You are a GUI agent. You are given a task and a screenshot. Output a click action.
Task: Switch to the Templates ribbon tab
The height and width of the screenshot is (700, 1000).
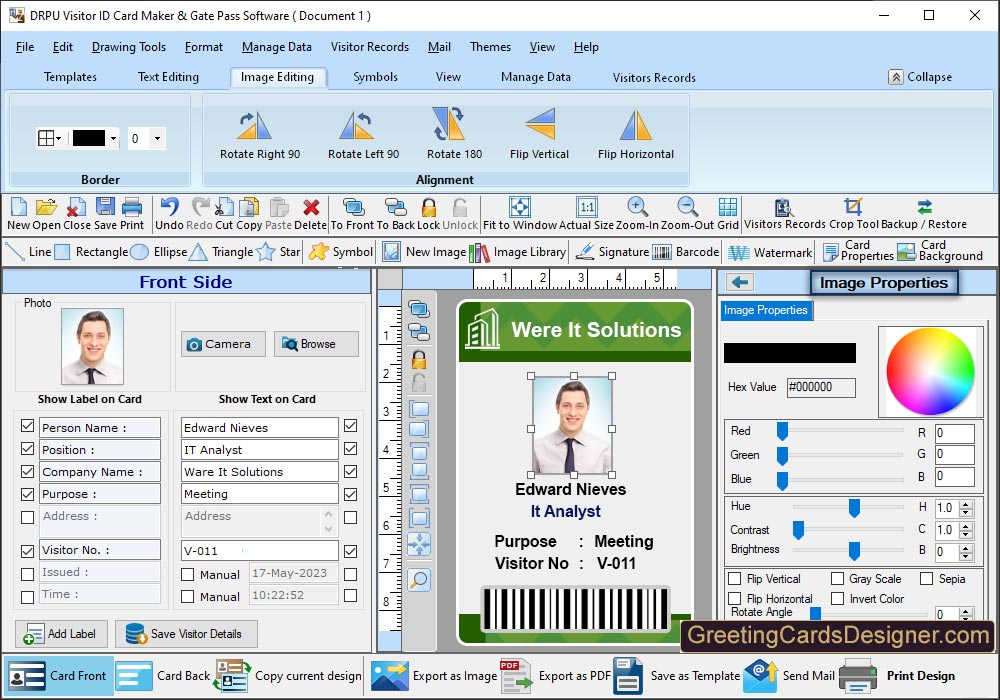(70, 77)
